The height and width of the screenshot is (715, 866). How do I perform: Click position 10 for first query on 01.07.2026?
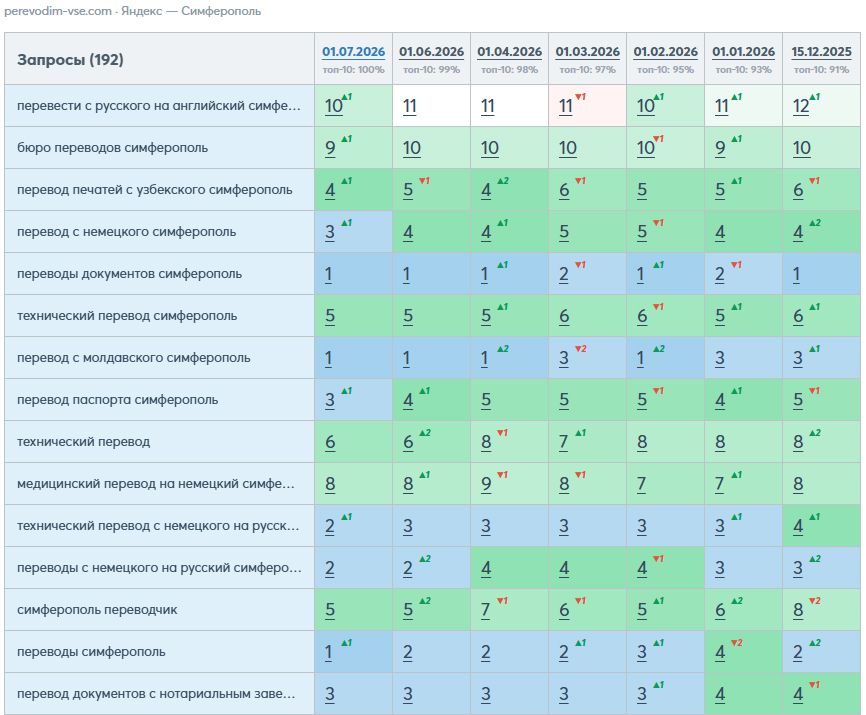click(x=334, y=106)
